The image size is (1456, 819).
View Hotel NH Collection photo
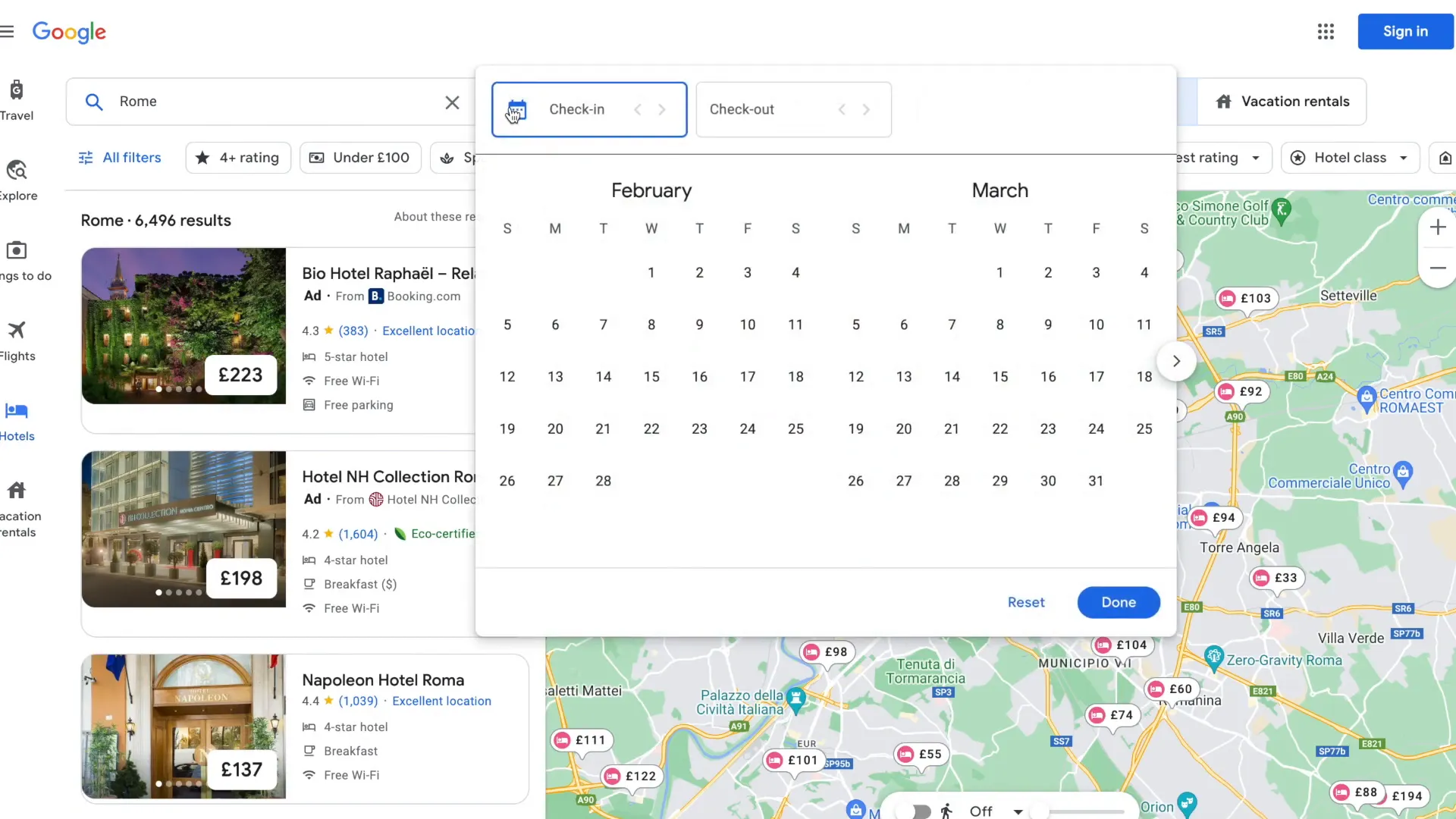coord(184,529)
